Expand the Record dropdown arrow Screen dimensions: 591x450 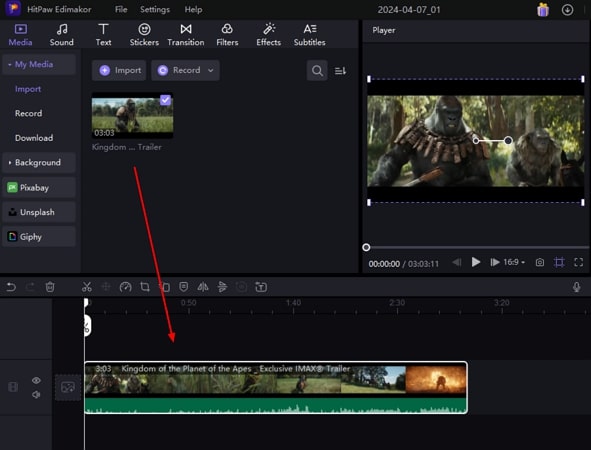click(211, 70)
